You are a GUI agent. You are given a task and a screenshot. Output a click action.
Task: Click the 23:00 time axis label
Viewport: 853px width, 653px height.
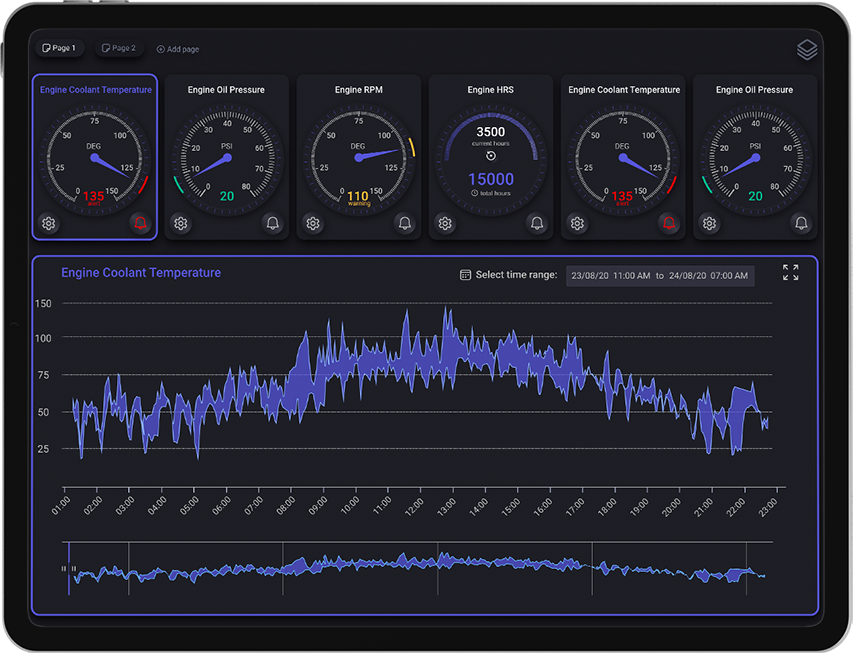click(x=767, y=506)
